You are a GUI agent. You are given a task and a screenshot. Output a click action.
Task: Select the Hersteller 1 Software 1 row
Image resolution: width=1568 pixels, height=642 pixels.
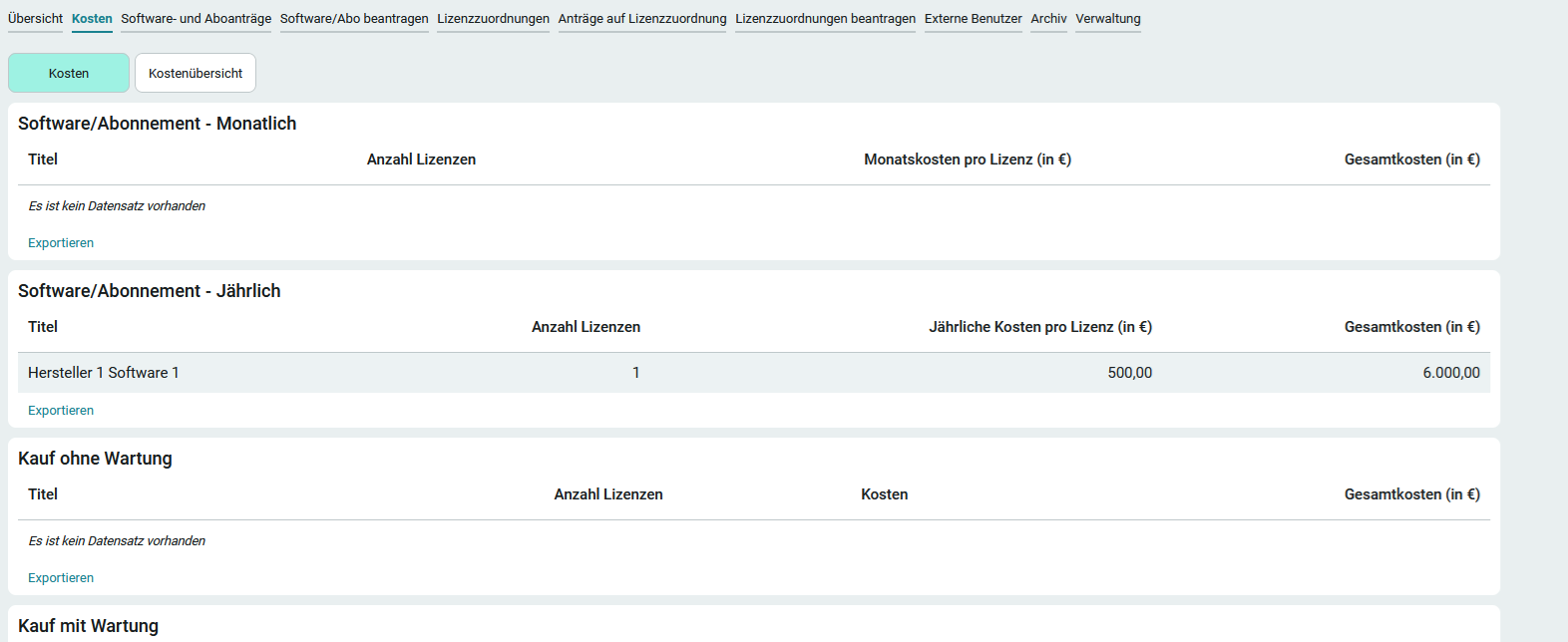click(x=104, y=373)
